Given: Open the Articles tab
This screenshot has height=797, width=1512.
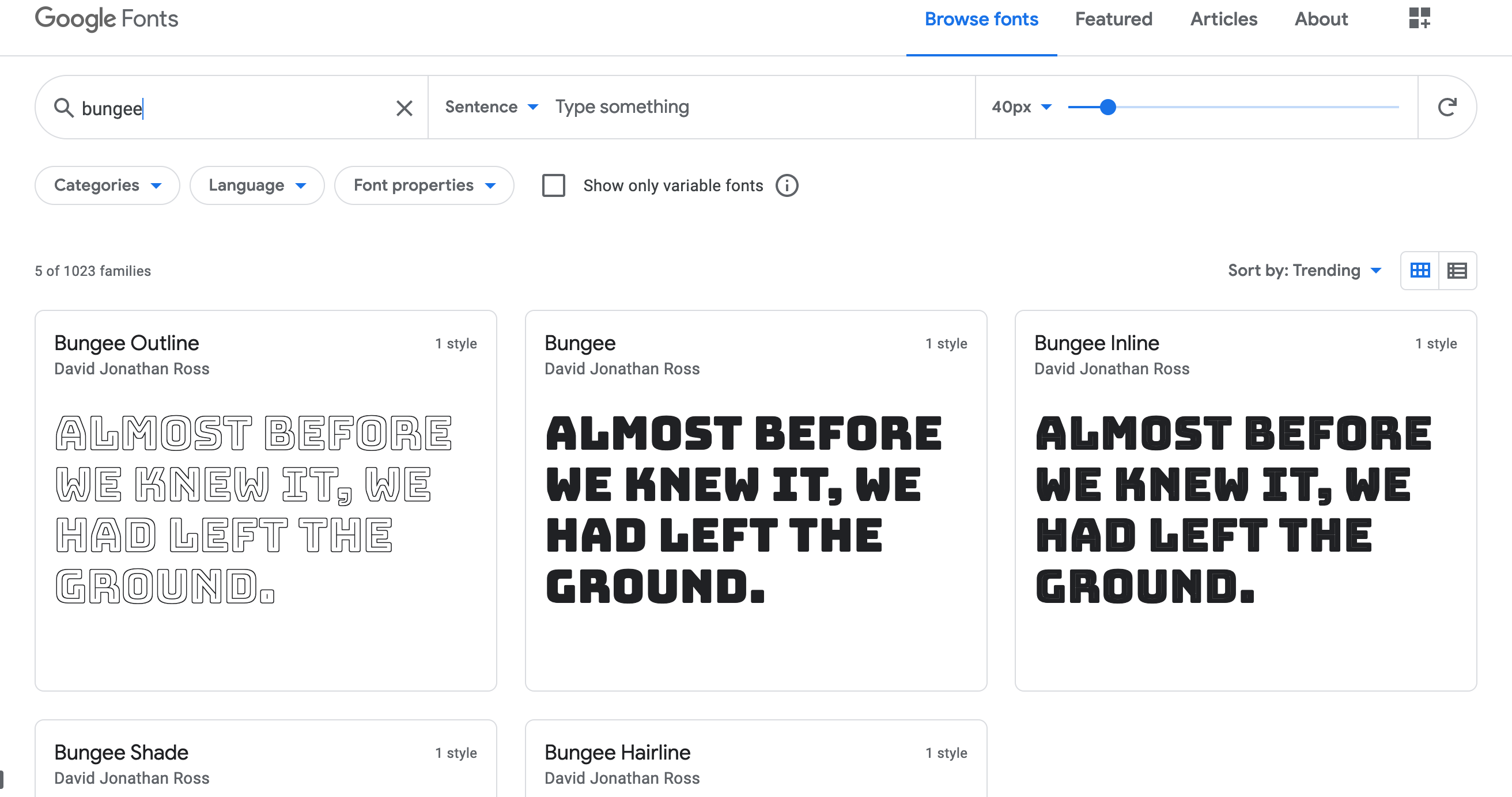Looking at the screenshot, I should pyautogui.click(x=1223, y=19).
